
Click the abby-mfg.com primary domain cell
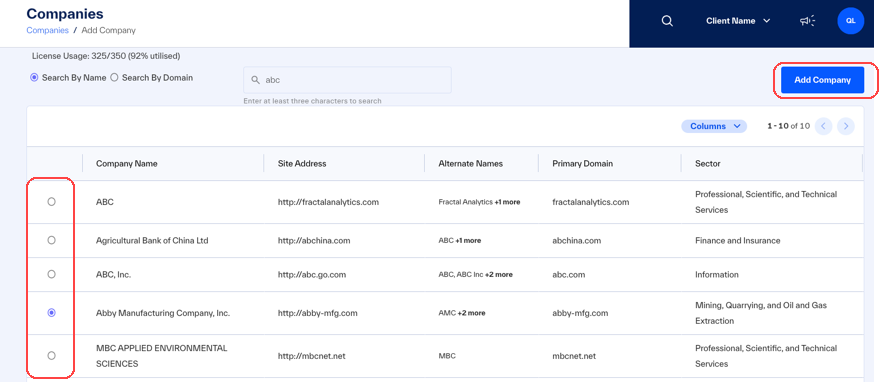(580, 313)
